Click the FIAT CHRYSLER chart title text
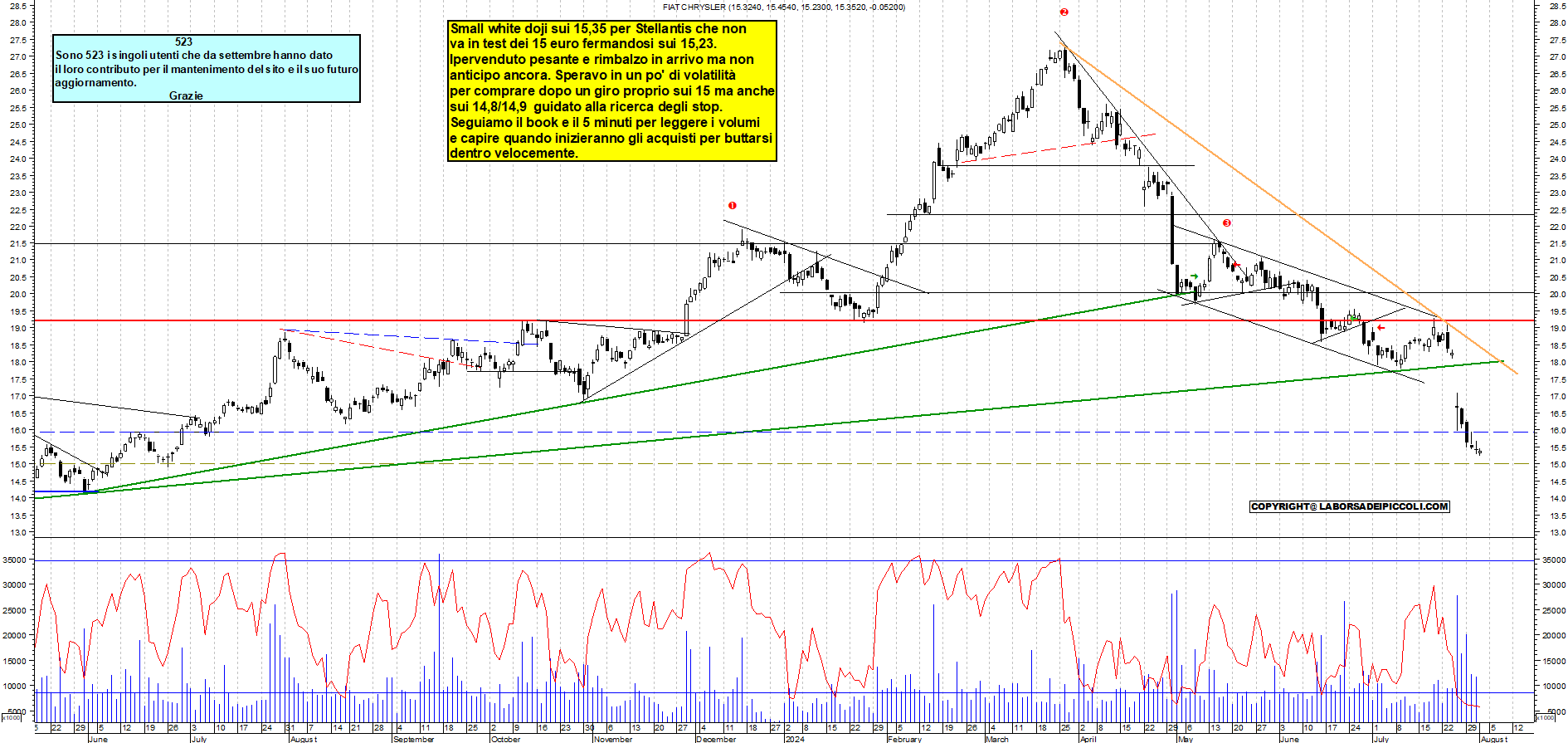 [x=784, y=7]
